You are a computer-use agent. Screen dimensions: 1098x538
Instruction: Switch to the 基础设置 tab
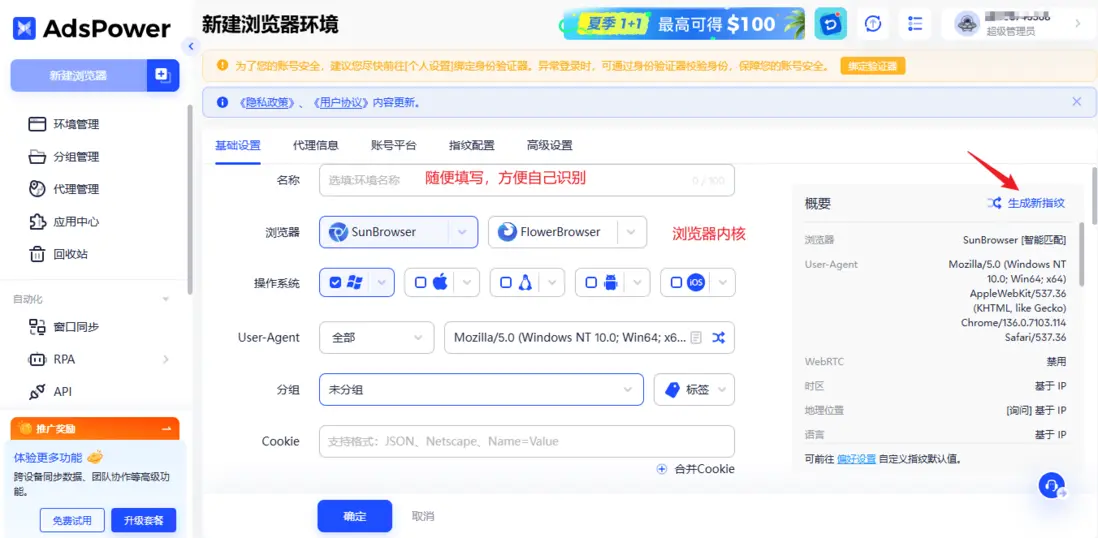[x=238, y=146]
